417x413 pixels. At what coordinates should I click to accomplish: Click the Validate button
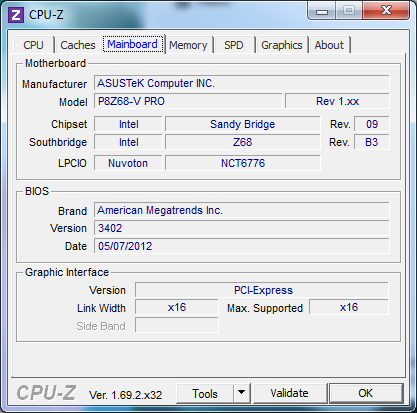[x=289, y=394]
